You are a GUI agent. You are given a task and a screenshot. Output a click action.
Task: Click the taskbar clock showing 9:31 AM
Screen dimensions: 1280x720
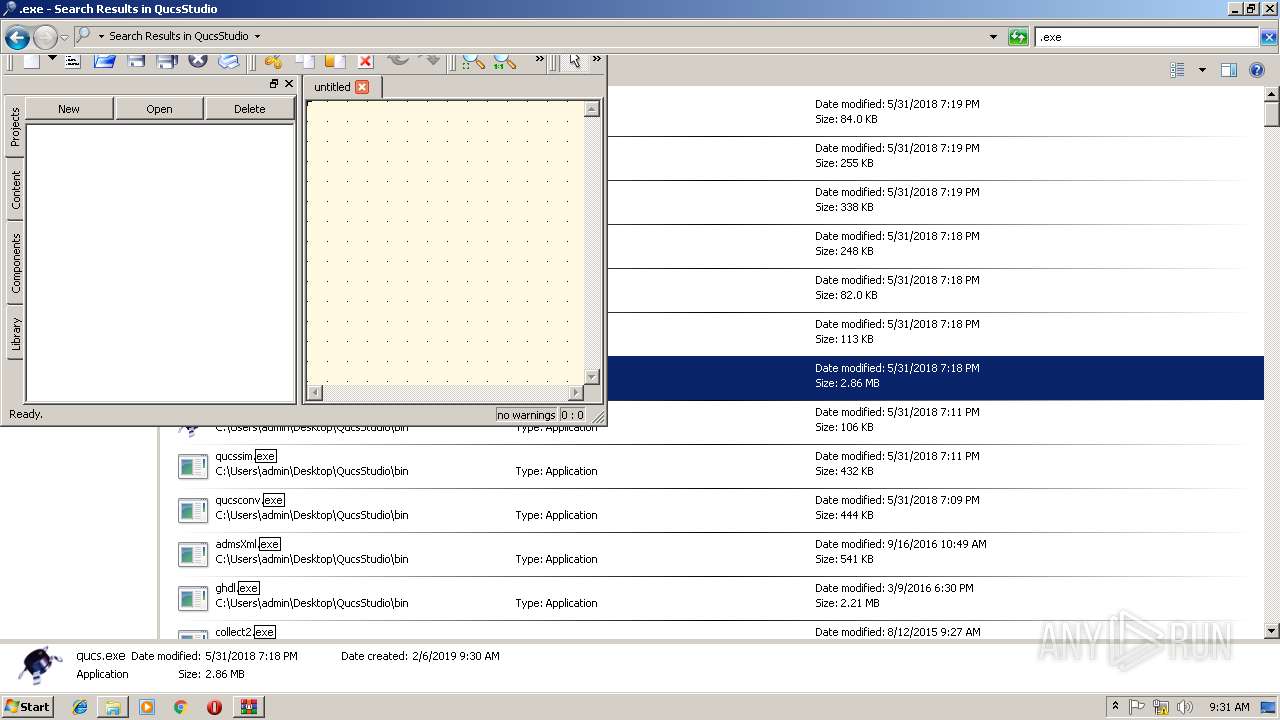coord(1229,707)
